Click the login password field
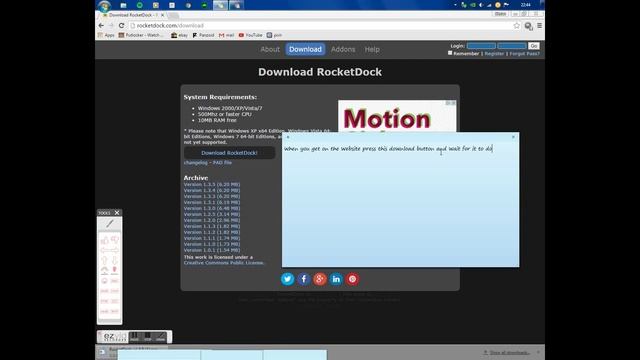This screenshot has width=640, height=360. 512,46
